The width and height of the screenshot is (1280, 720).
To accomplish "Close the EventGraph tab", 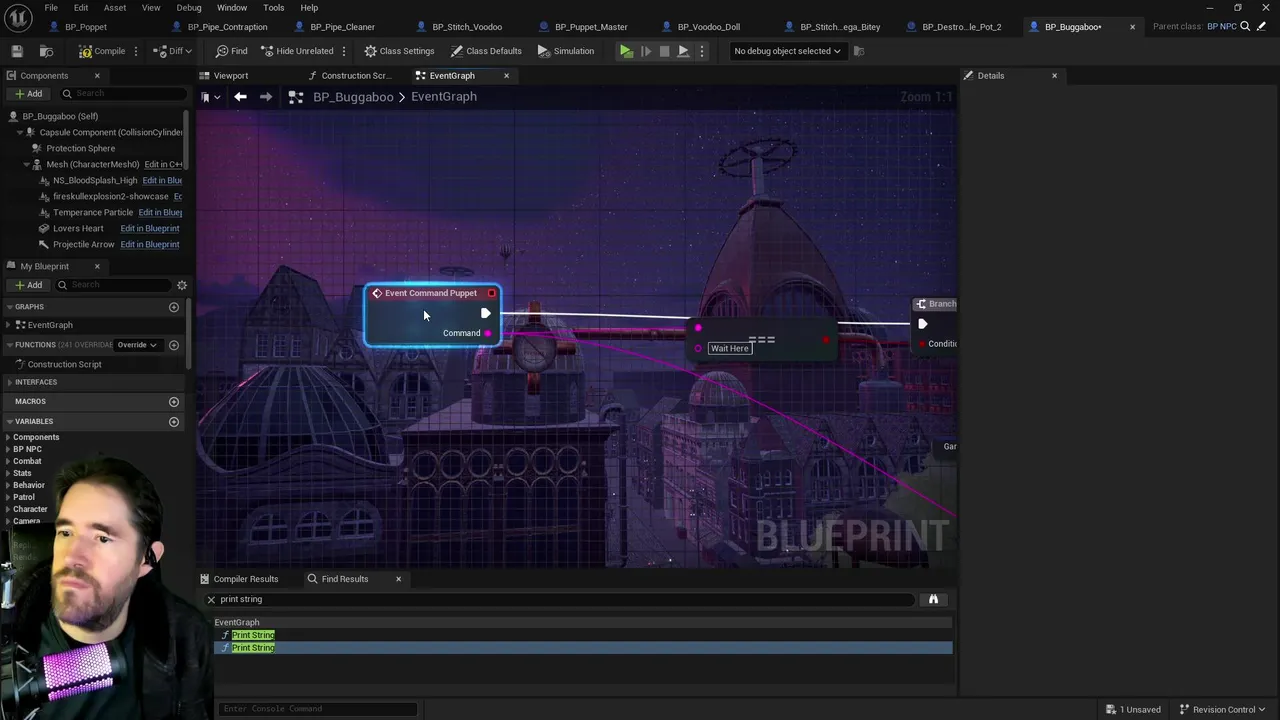I will (506, 76).
